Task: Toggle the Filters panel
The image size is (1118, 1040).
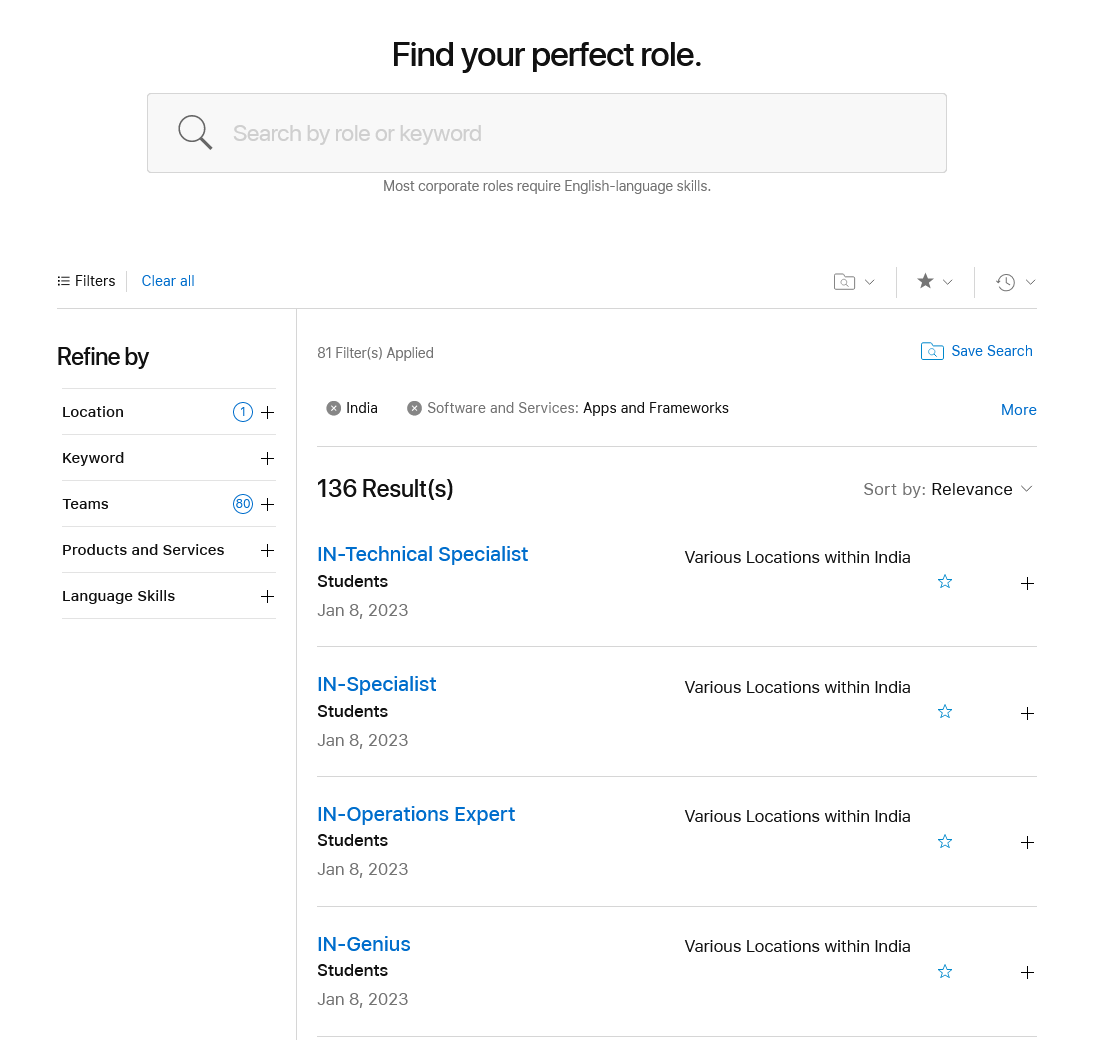Action: [87, 281]
